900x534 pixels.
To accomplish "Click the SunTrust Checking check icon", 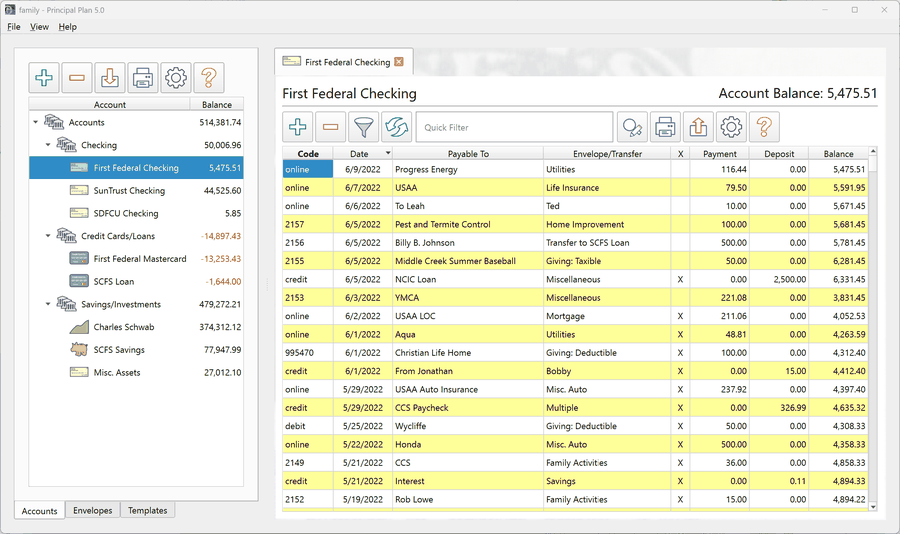I will click(79, 190).
